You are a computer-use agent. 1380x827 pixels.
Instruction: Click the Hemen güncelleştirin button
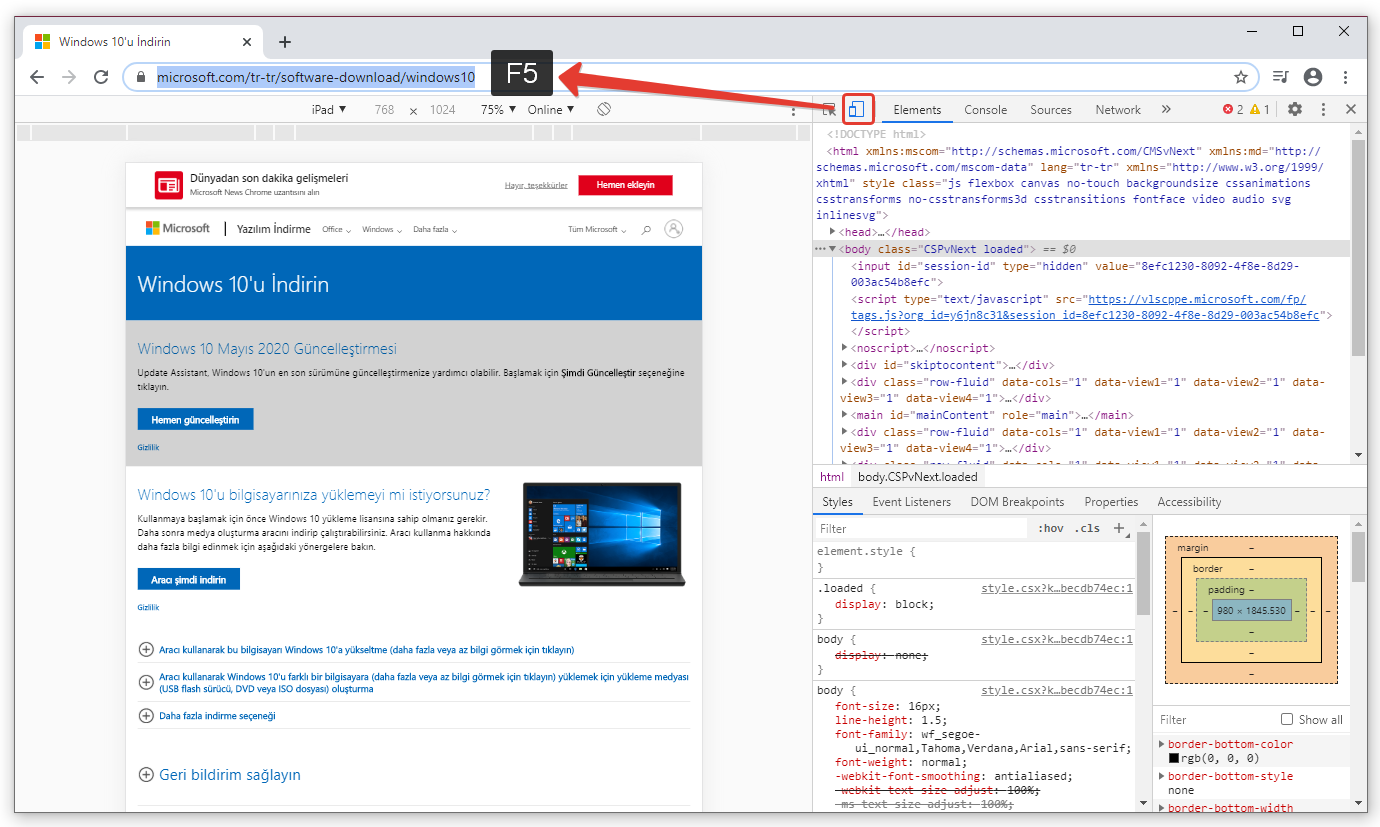[x=195, y=420]
